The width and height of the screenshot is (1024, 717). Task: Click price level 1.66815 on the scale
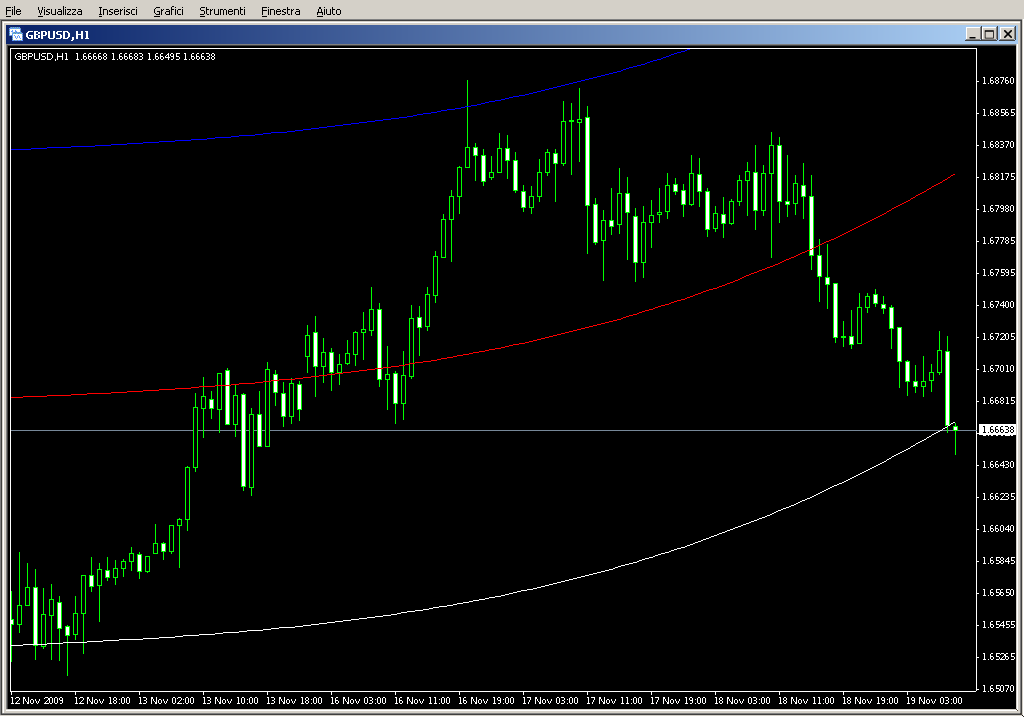point(999,401)
